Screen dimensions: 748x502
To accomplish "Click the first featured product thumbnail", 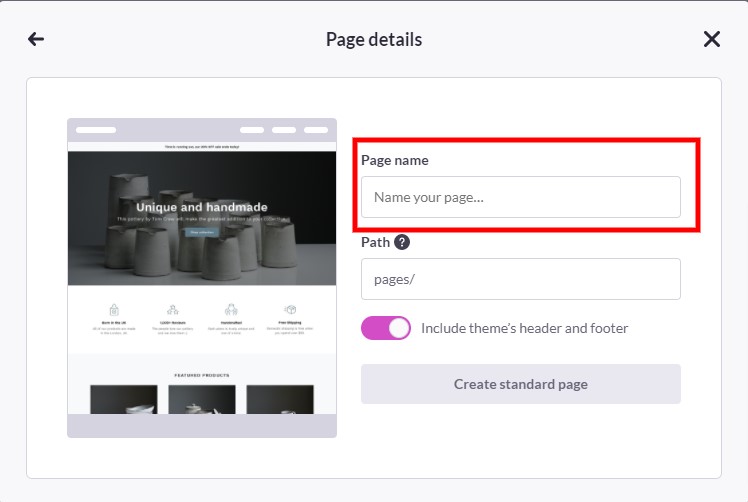I will 124,399.
